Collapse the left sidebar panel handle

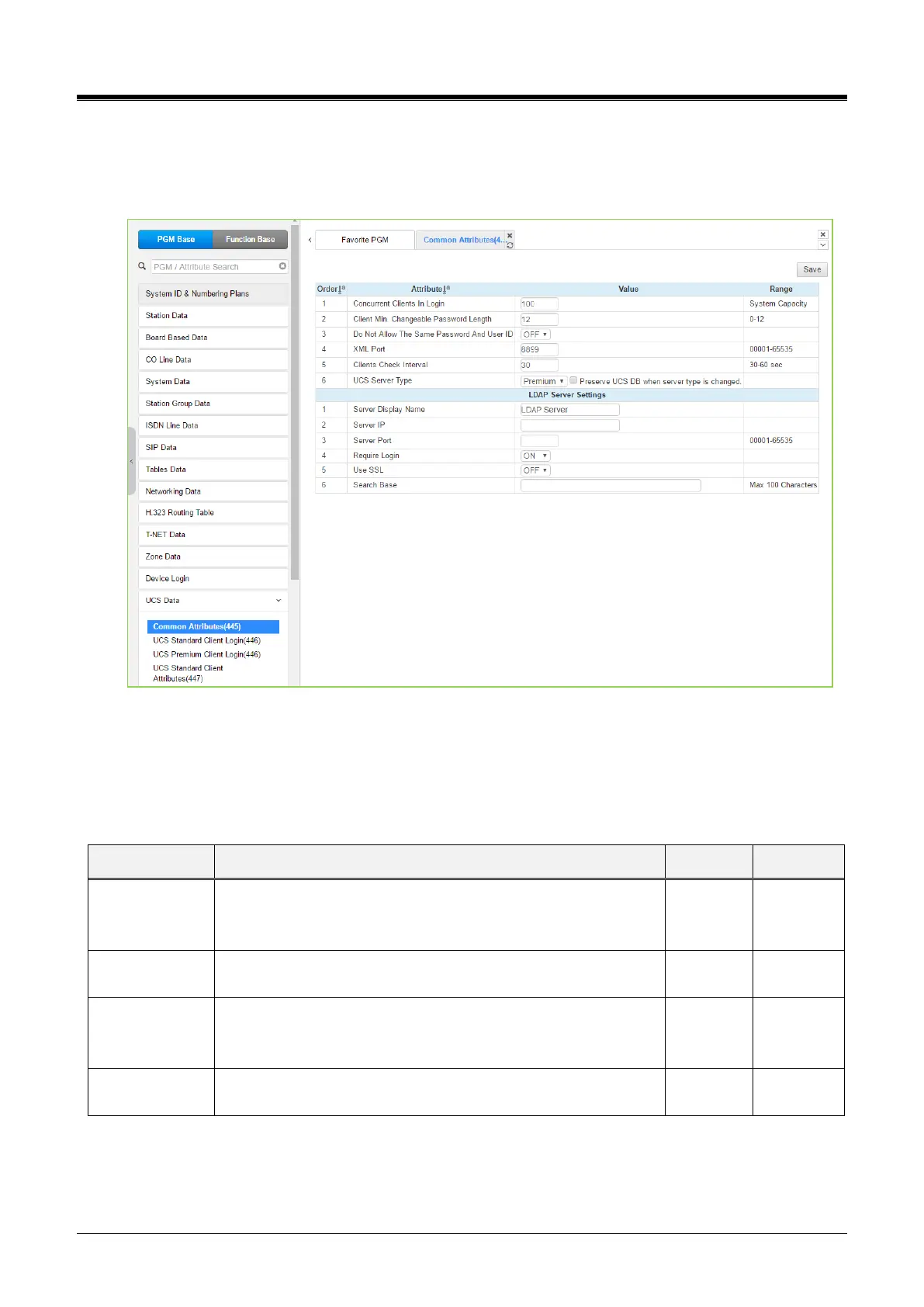131,461
